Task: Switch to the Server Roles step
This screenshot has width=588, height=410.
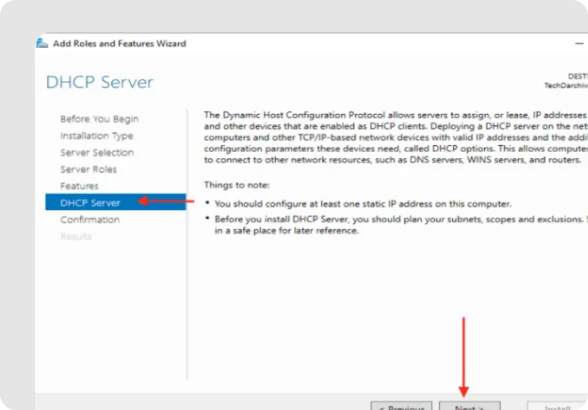Action: (x=88, y=169)
